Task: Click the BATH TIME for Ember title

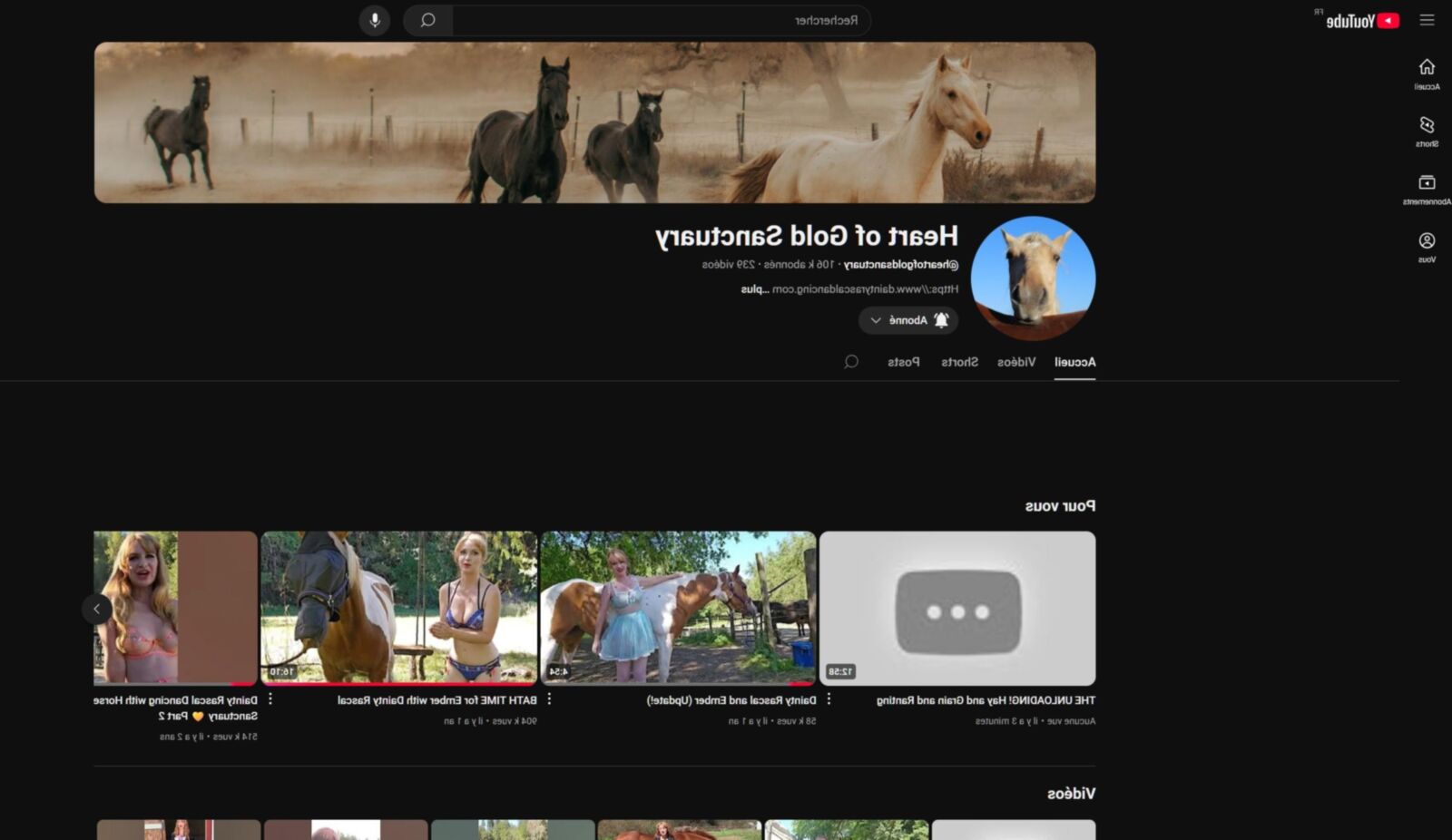Action: point(437,700)
